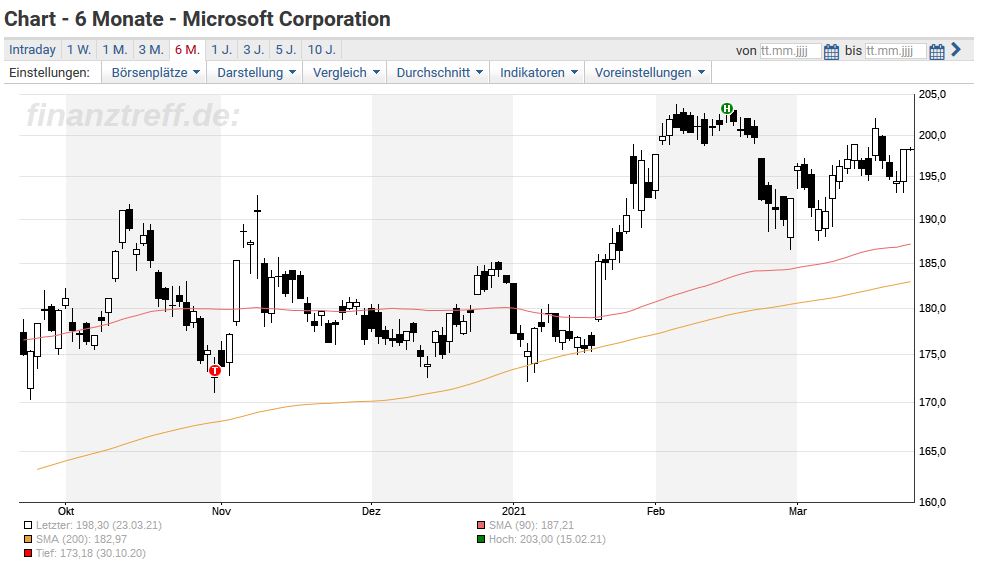Click the 185,0 price axis label

tap(932, 263)
